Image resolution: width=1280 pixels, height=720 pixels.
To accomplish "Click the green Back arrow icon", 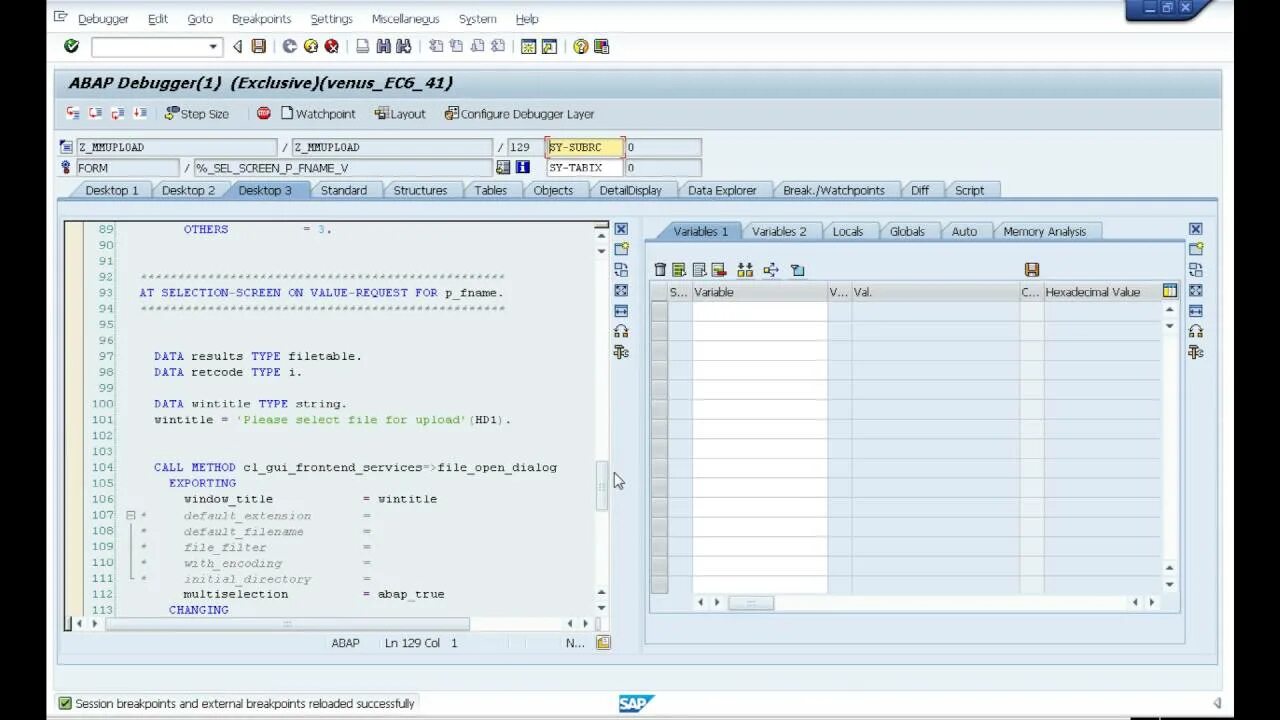I will coord(290,46).
